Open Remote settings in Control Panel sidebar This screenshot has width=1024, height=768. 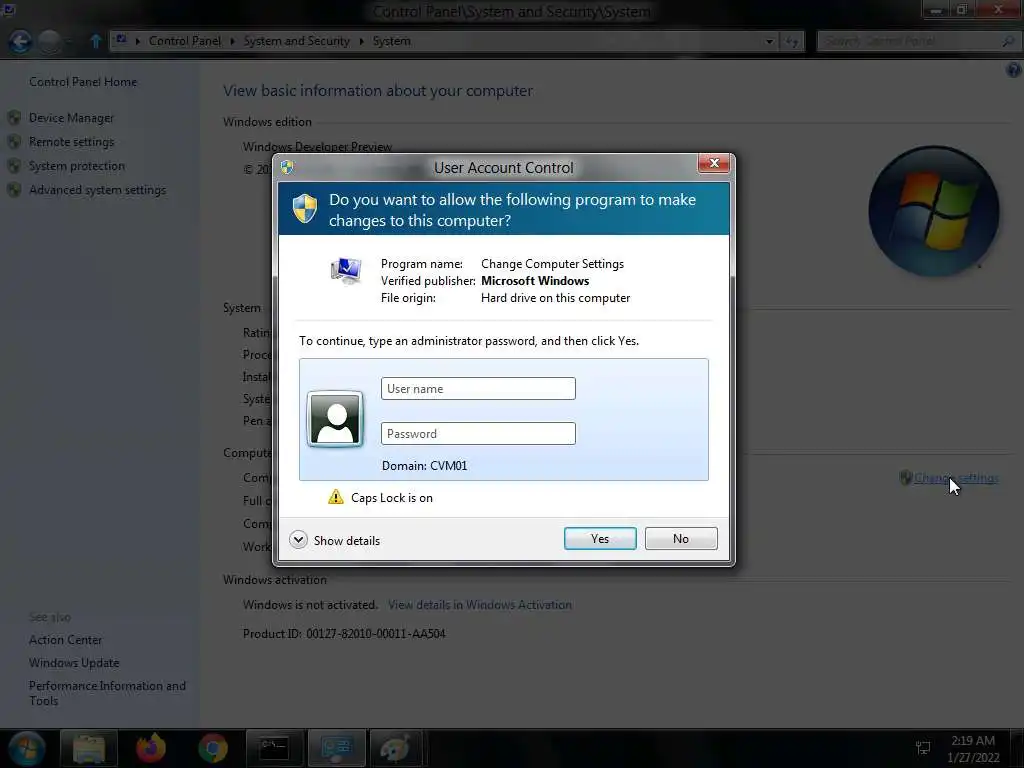pyautogui.click(x=71, y=142)
